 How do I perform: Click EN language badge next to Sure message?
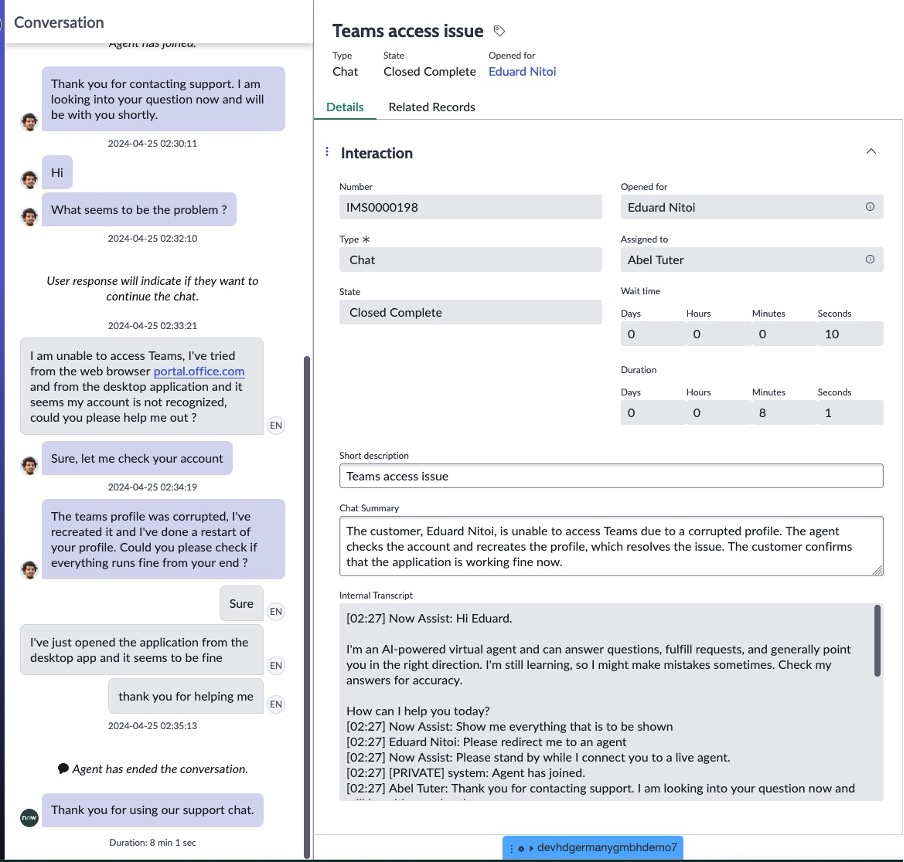(x=276, y=611)
